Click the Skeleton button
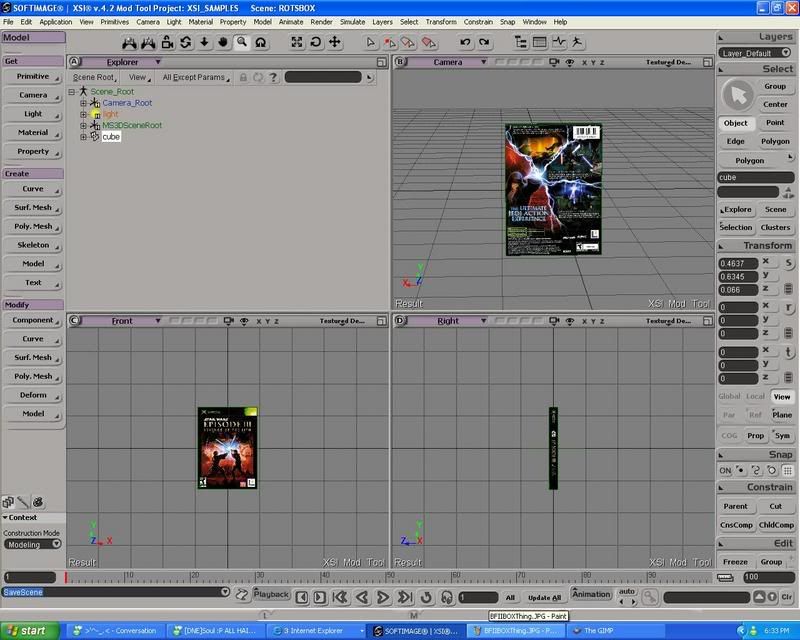800x640 pixels. (x=33, y=245)
